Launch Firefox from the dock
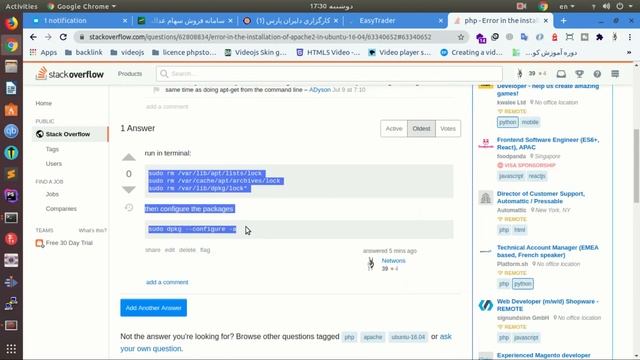This screenshot has width=640, height=360. point(11,23)
